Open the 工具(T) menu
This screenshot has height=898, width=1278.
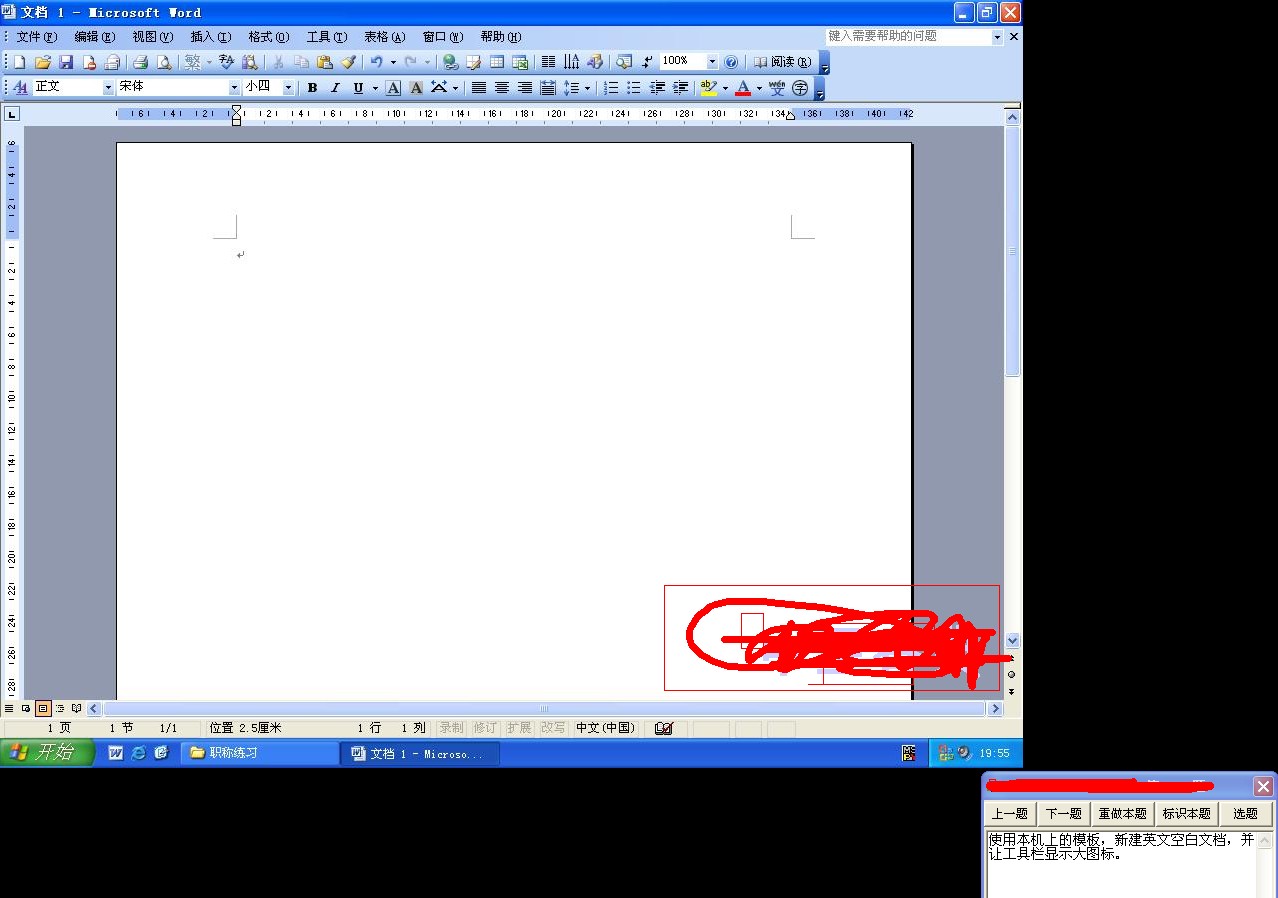pyautogui.click(x=326, y=37)
